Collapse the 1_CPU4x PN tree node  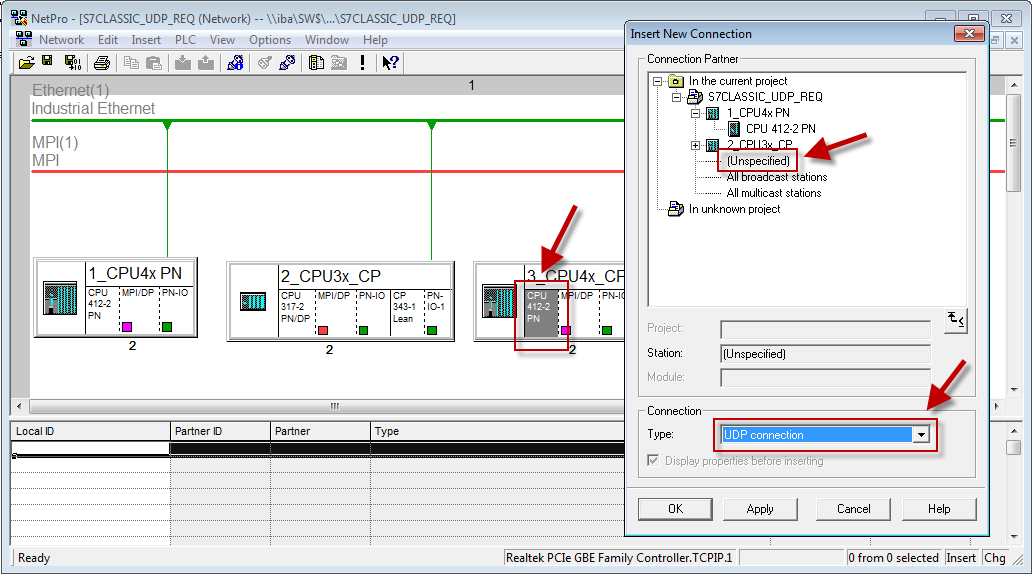tap(696, 113)
